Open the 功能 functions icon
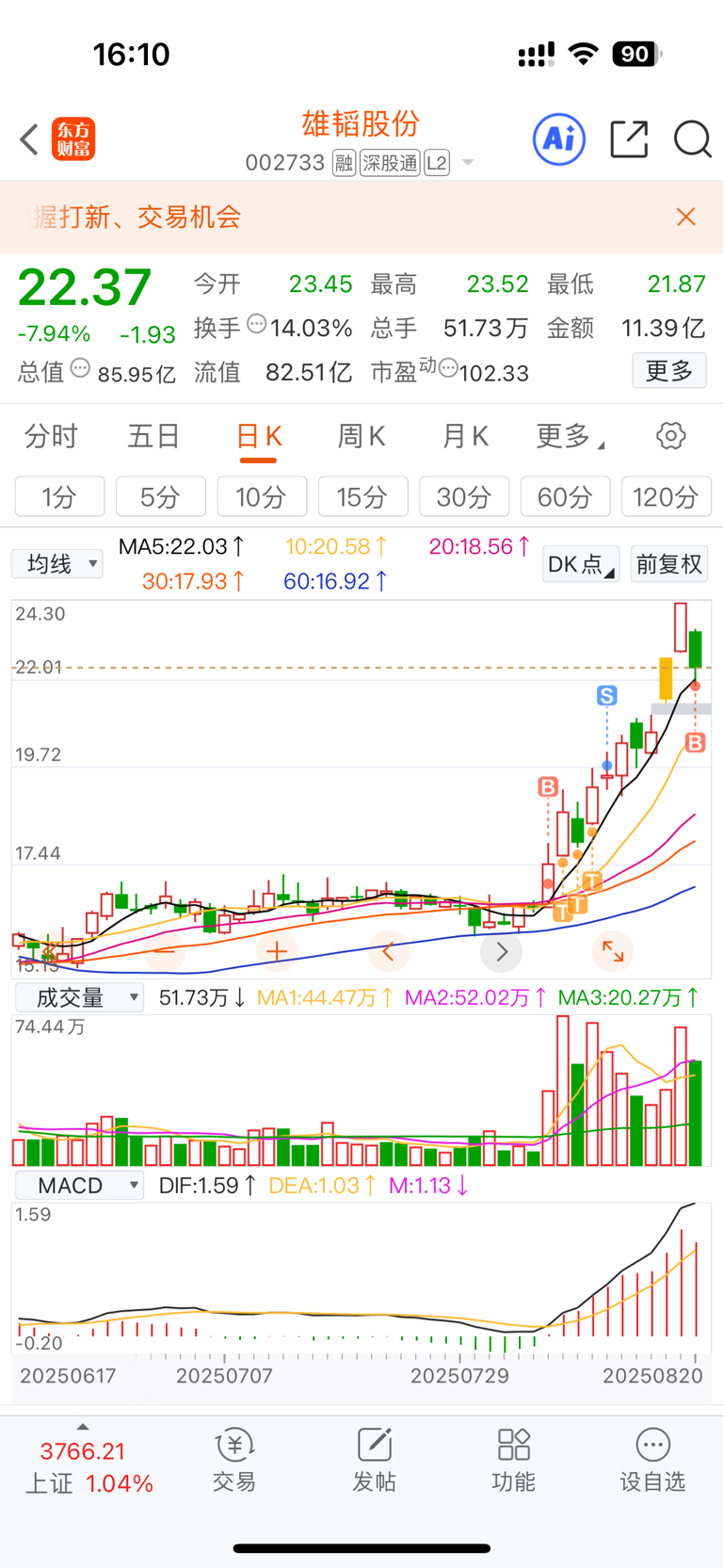The width and height of the screenshot is (724, 1568). tap(514, 1461)
